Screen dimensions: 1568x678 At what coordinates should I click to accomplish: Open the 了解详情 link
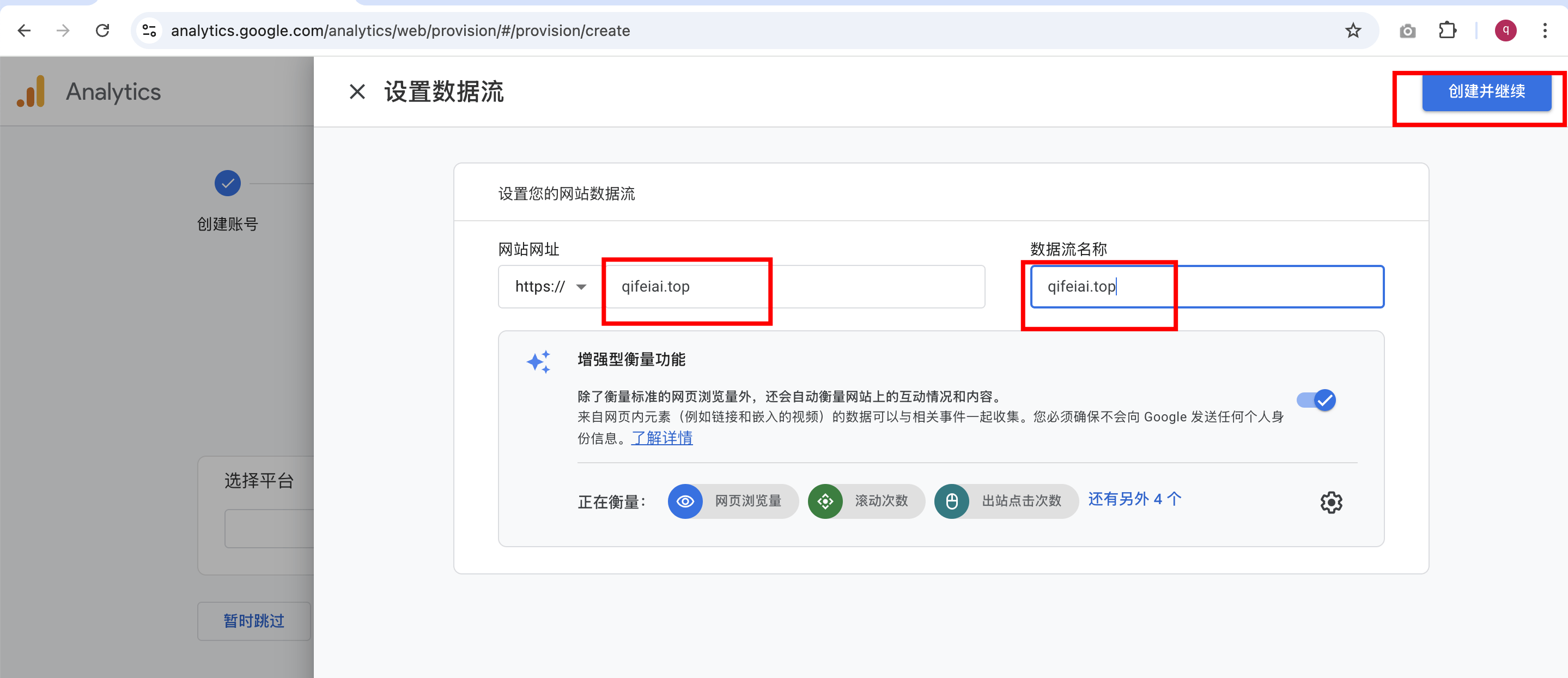click(661, 438)
